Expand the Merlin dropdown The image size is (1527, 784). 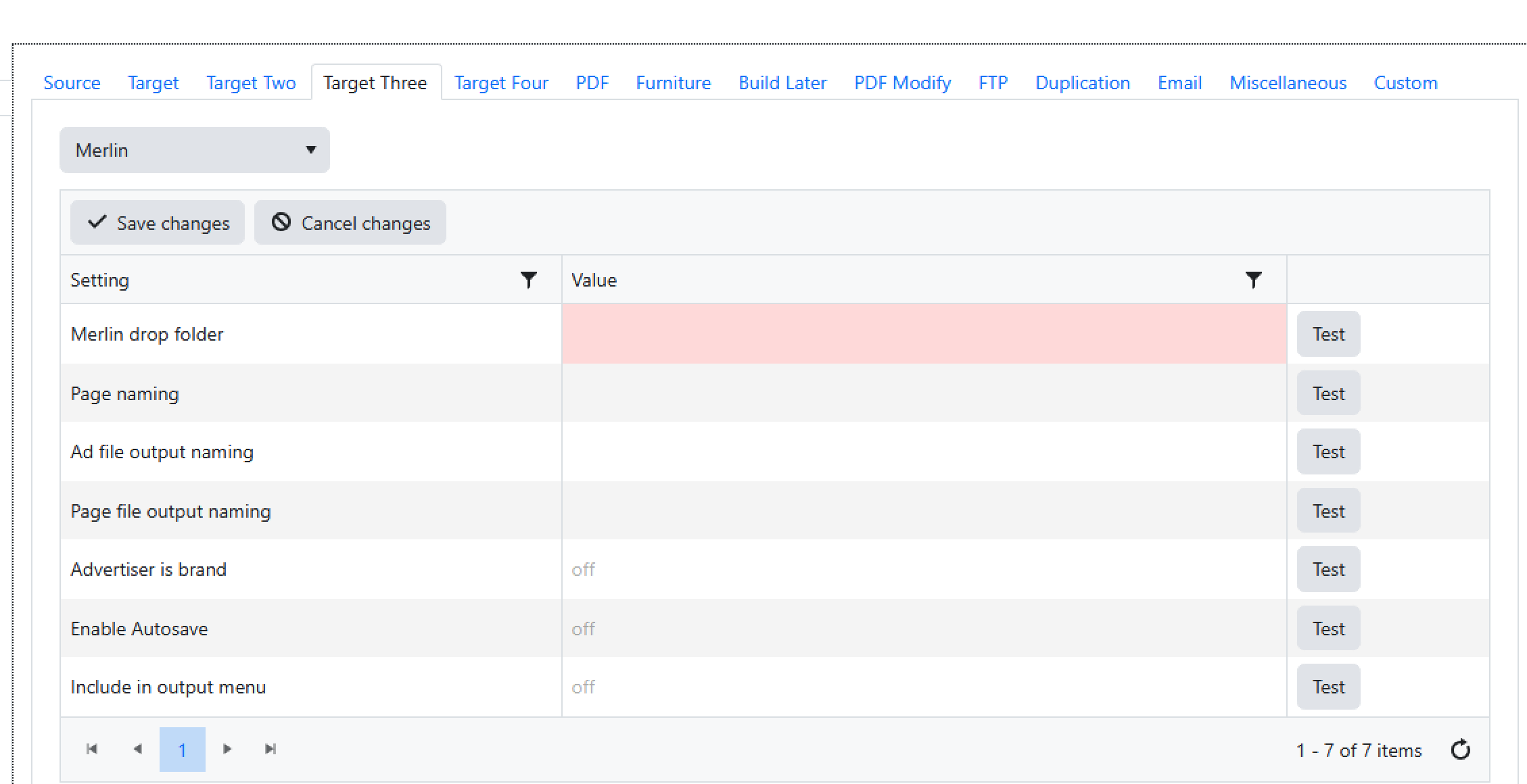[195, 150]
